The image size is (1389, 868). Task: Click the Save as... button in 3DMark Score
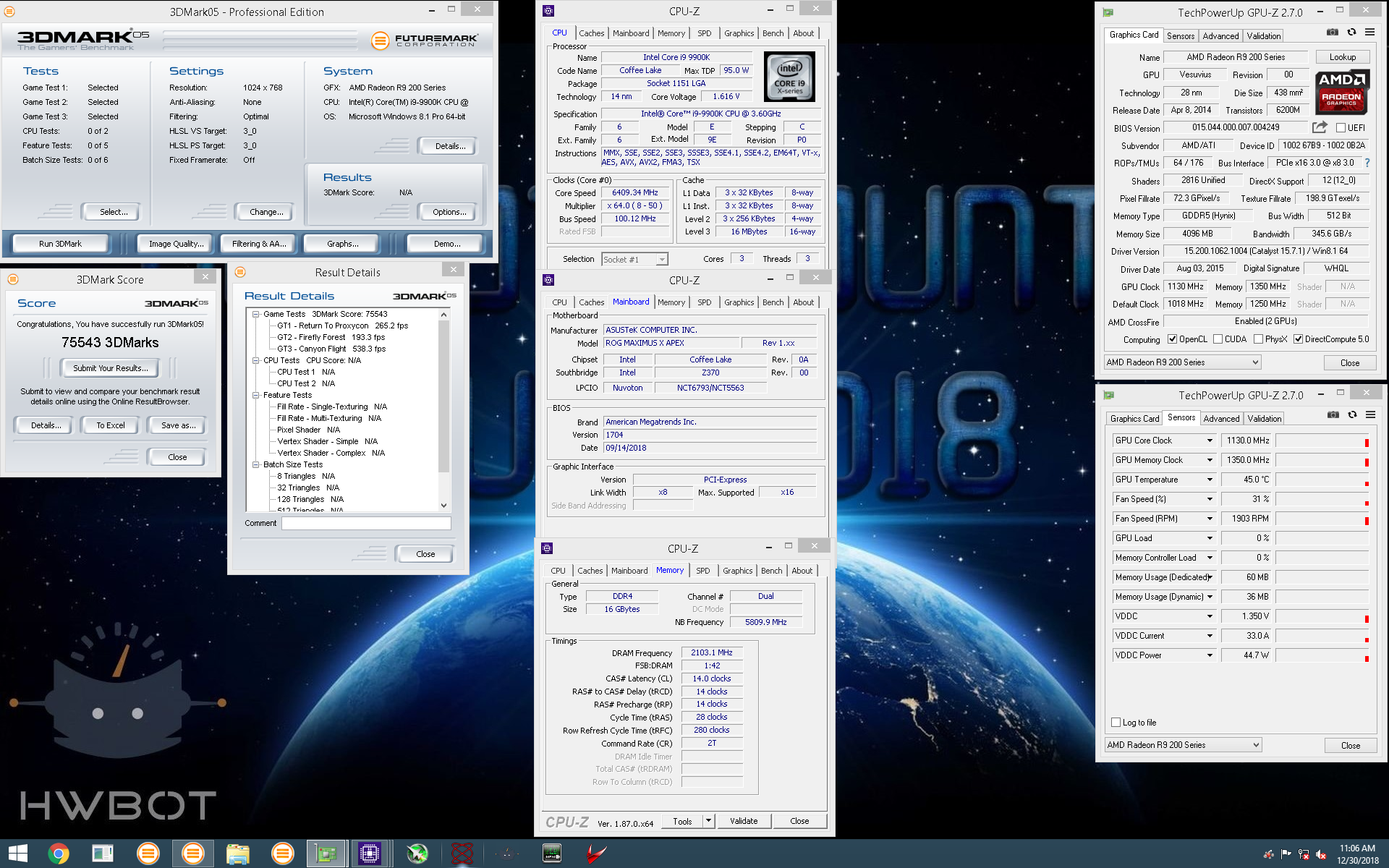178,425
